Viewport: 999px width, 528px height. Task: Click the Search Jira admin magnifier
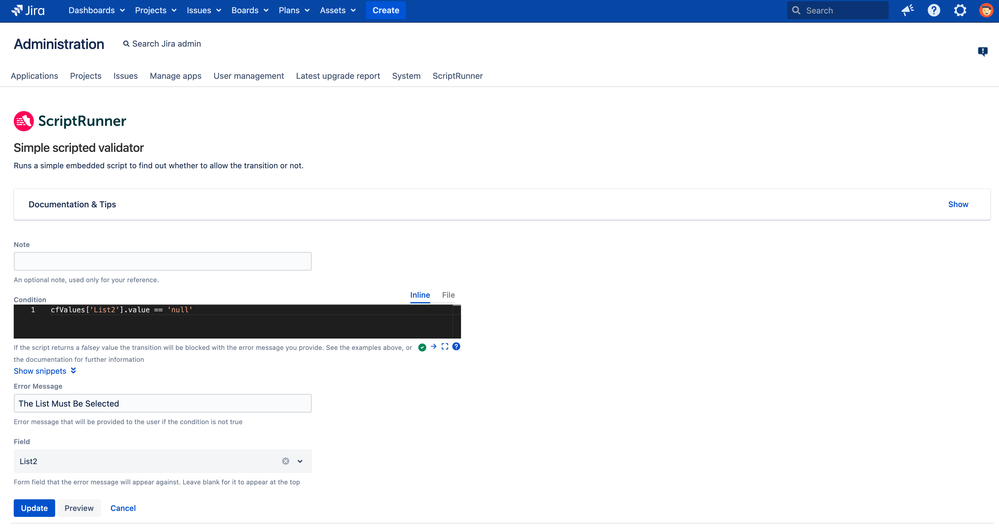pos(126,44)
